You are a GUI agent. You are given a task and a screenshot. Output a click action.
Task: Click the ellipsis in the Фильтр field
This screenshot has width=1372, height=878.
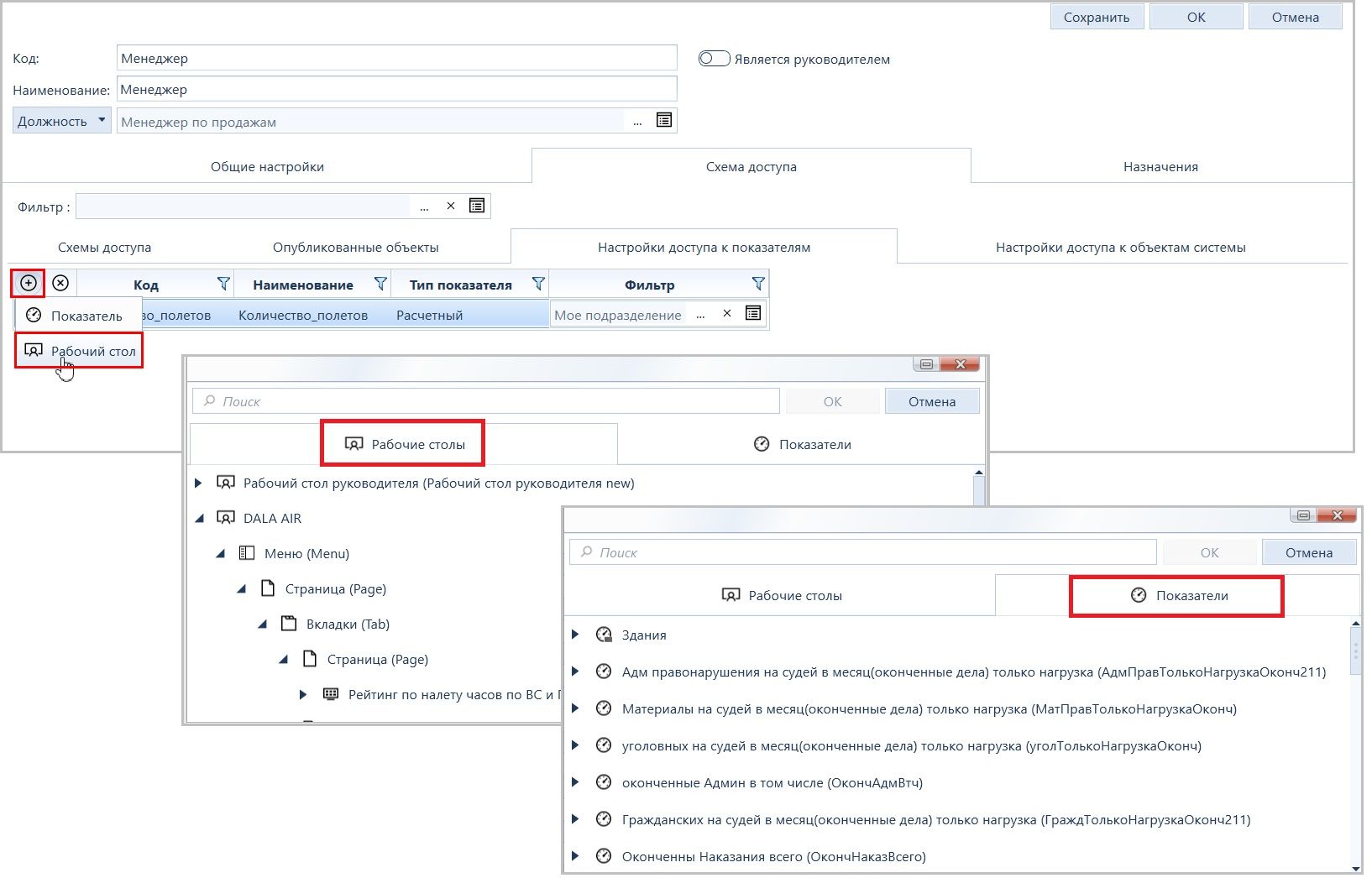425,206
